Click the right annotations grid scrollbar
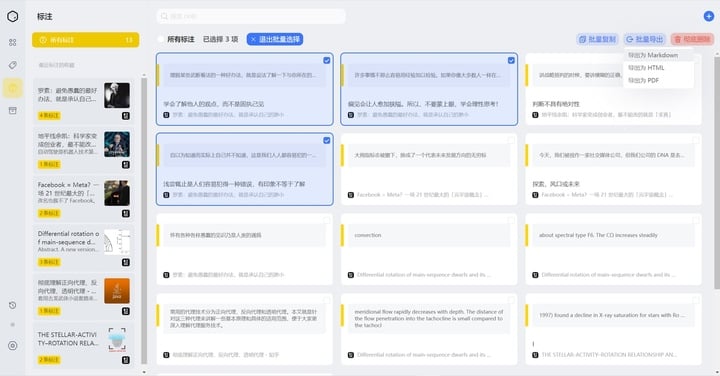 click(717, 172)
